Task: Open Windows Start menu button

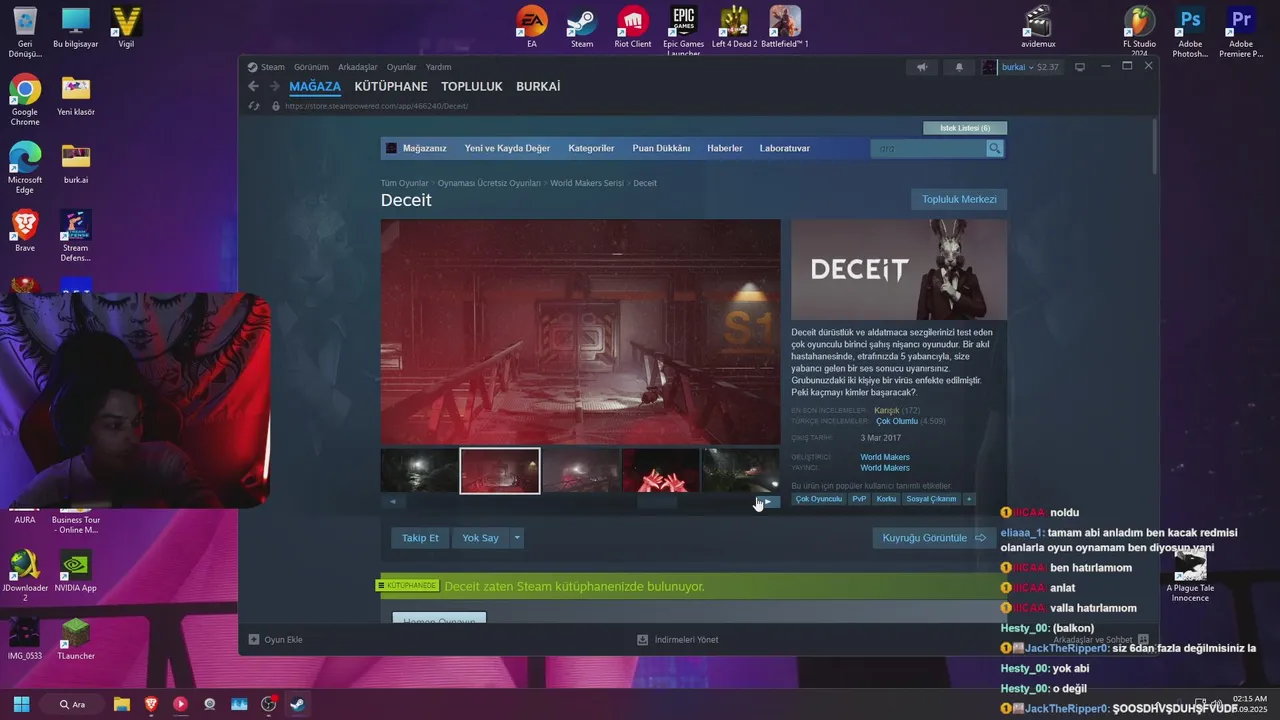Action: pyautogui.click(x=21, y=704)
